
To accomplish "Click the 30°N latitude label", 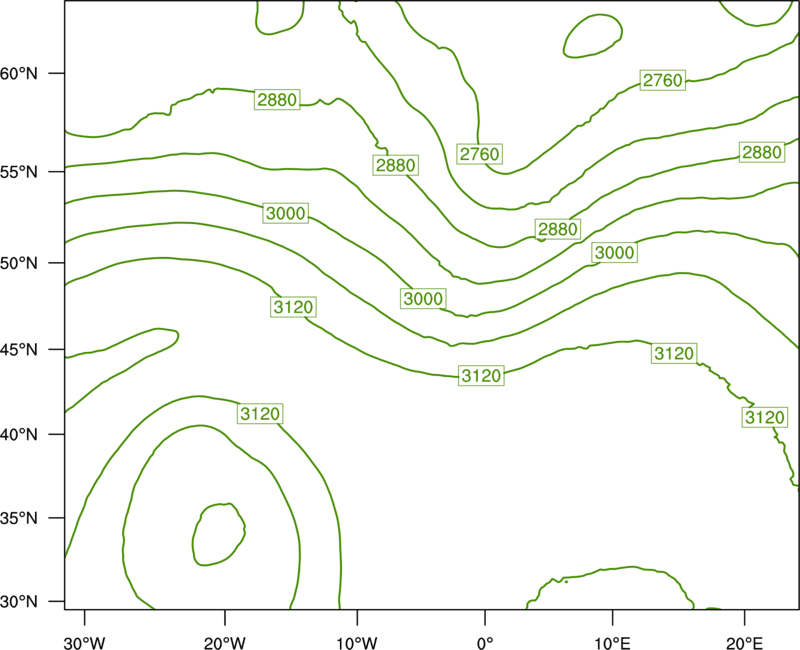I will (x=19, y=602).
